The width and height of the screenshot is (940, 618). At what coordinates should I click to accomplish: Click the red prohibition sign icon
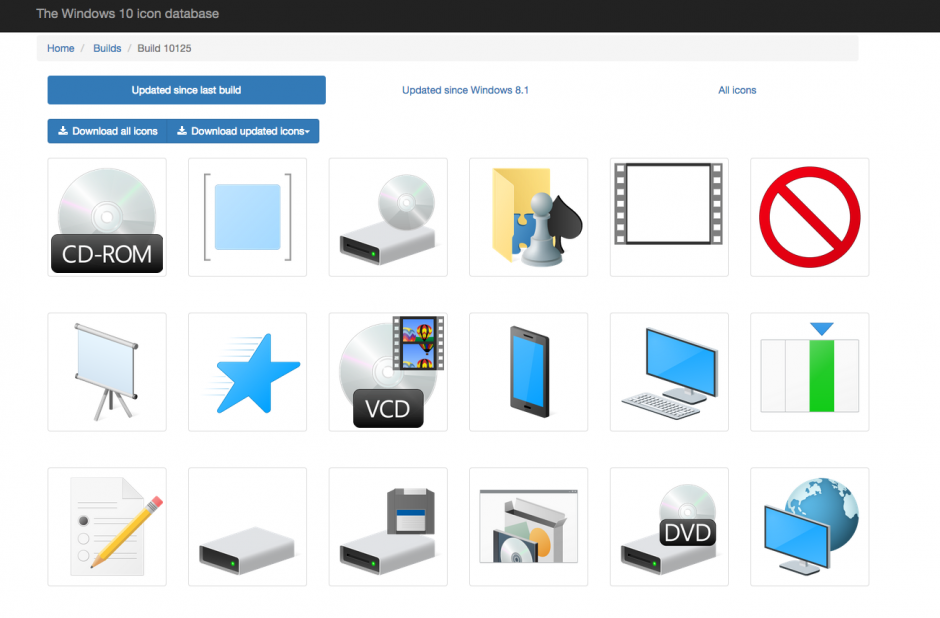click(x=810, y=217)
